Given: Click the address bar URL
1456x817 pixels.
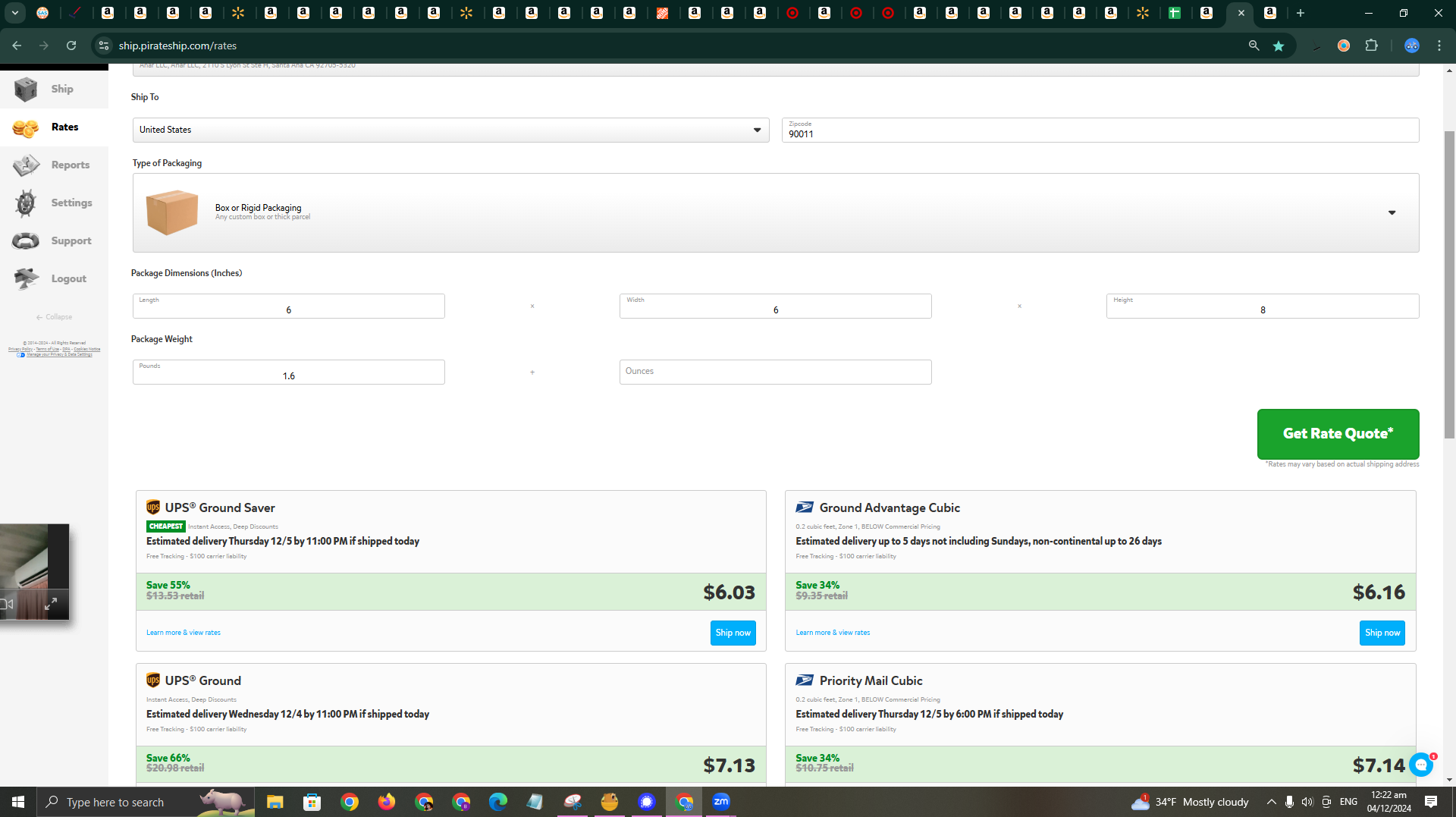Looking at the screenshot, I should click(x=177, y=46).
